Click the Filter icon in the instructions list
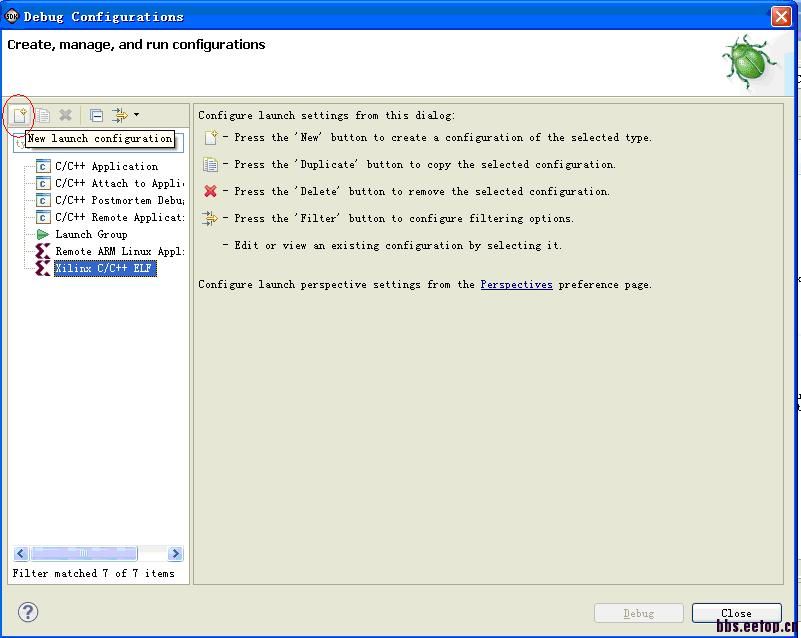 point(209,218)
